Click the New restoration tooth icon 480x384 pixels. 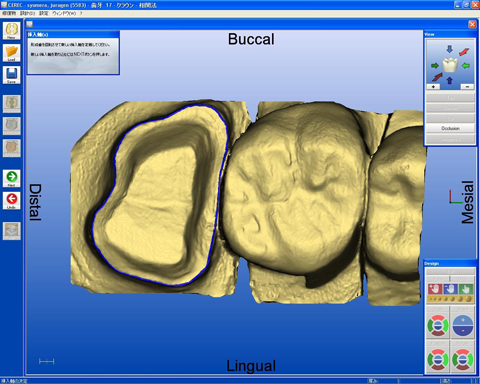click(11, 30)
